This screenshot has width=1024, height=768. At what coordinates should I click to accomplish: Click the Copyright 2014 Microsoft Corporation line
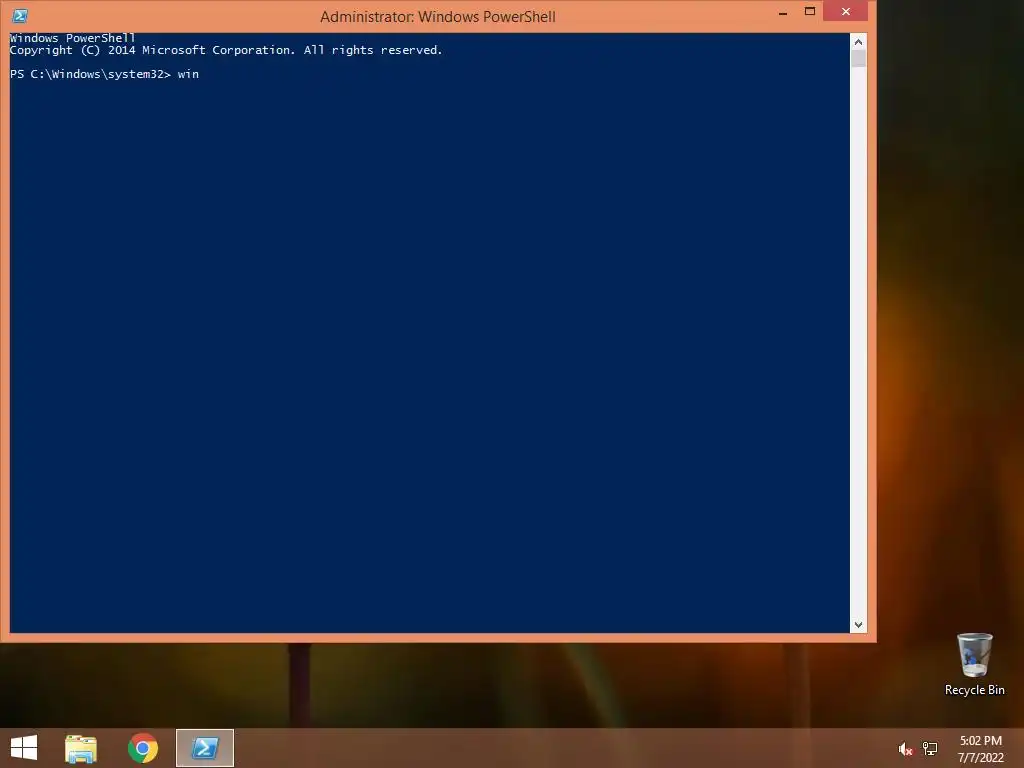(226, 50)
